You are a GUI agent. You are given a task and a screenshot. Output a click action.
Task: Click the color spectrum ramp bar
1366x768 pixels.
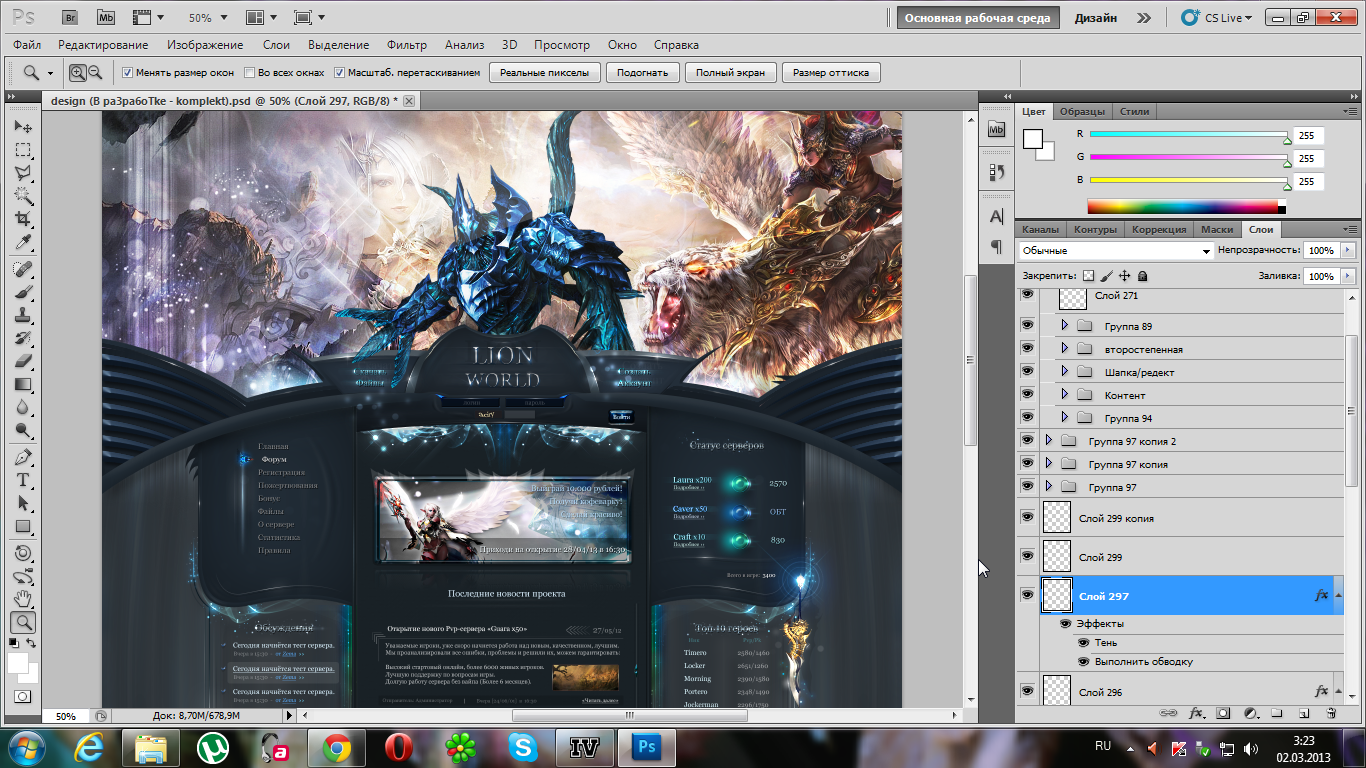[x=1182, y=207]
